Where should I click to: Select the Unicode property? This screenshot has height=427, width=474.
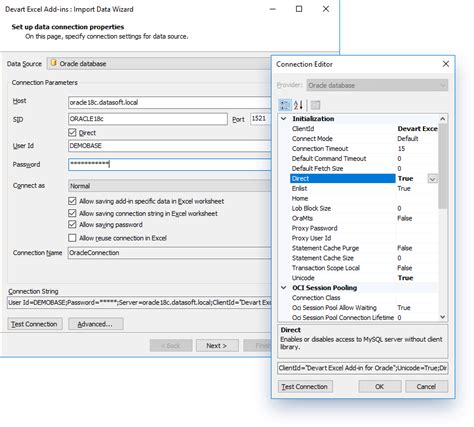(x=364, y=278)
